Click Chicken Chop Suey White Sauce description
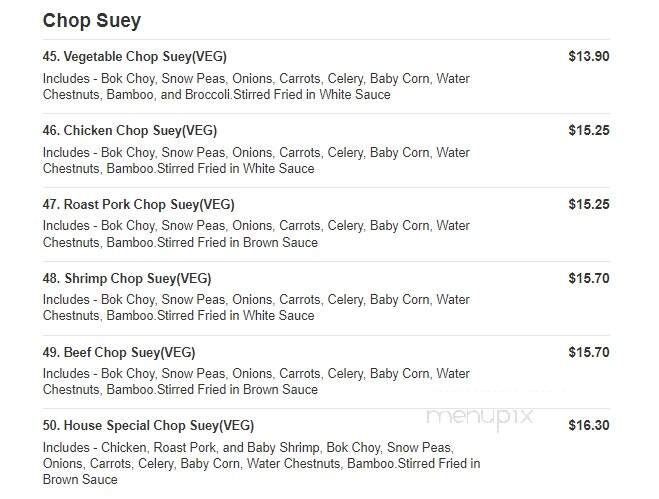This screenshot has width=659, height=499. click(256, 161)
